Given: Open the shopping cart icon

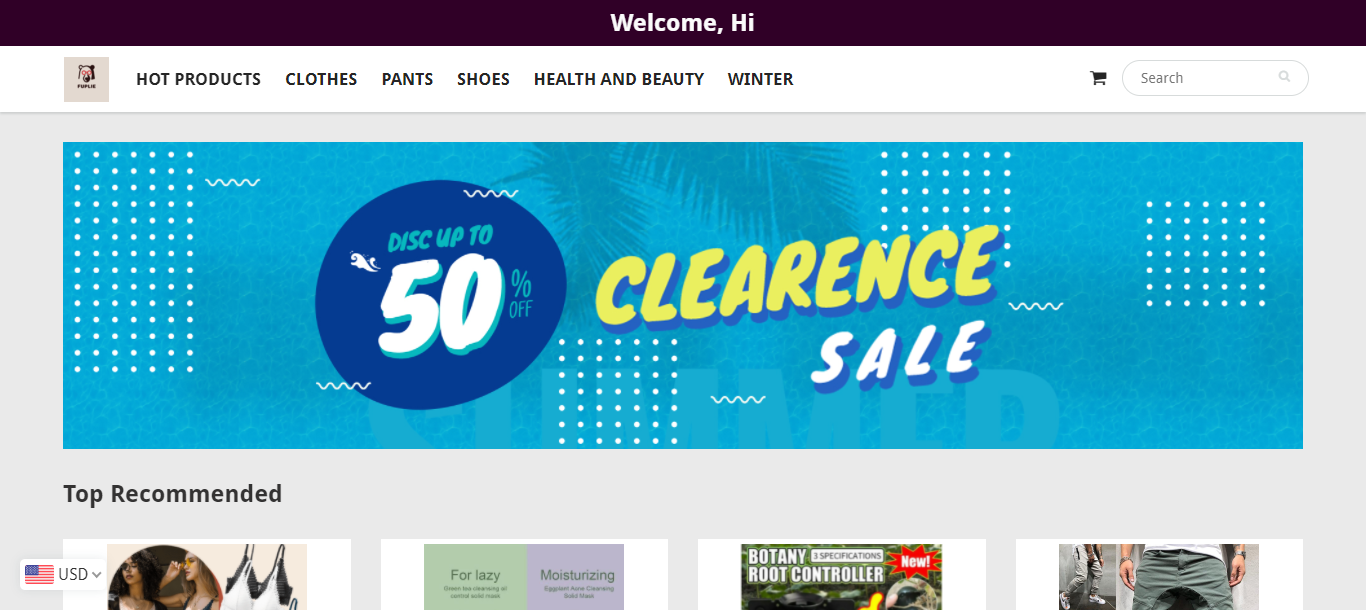Looking at the screenshot, I should (1098, 78).
